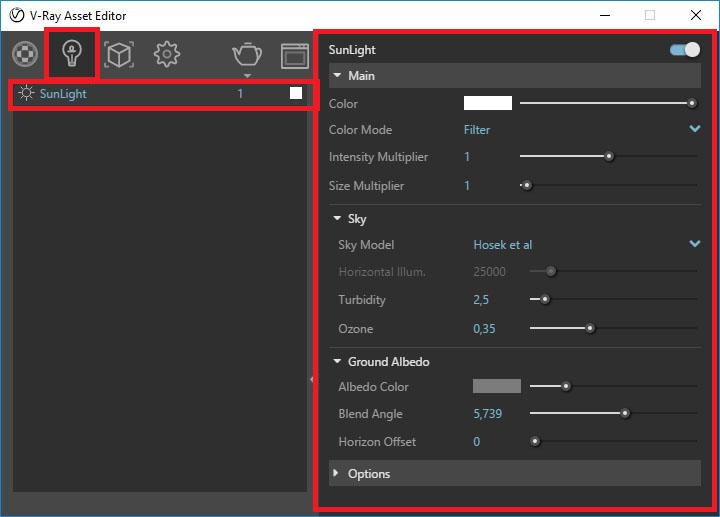The height and width of the screenshot is (517, 720).
Task: Click the SunLight intensity value 1 in list
Action: click(240, 94)
